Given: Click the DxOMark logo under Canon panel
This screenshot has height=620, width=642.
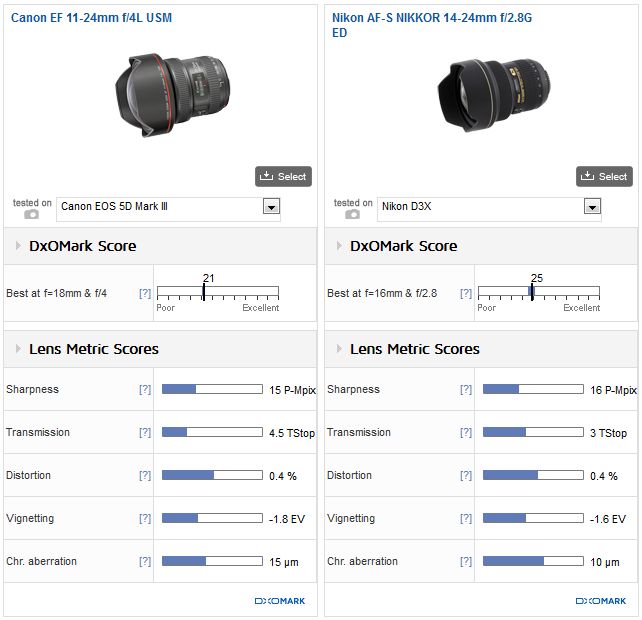Looking at the screenshot, I should (280, 601).
